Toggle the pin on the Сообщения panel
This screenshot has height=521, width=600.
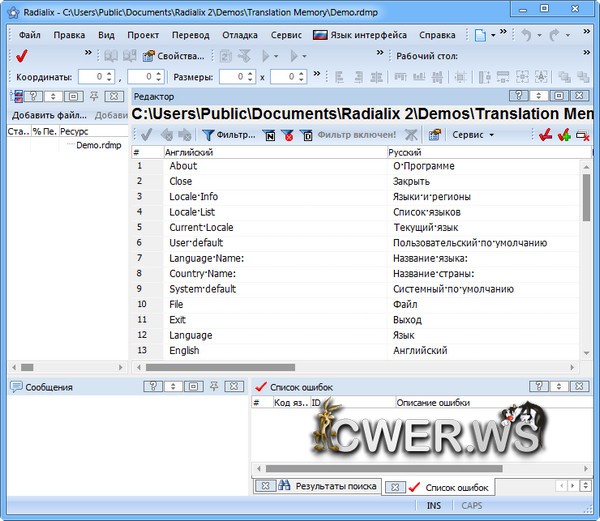click(x=212, y=387)
